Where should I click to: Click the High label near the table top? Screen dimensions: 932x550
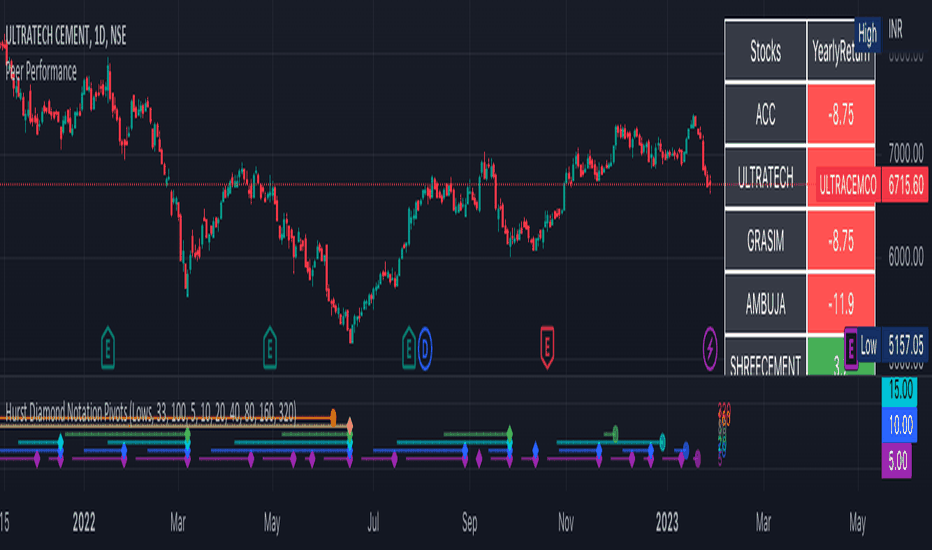[867, 34]
